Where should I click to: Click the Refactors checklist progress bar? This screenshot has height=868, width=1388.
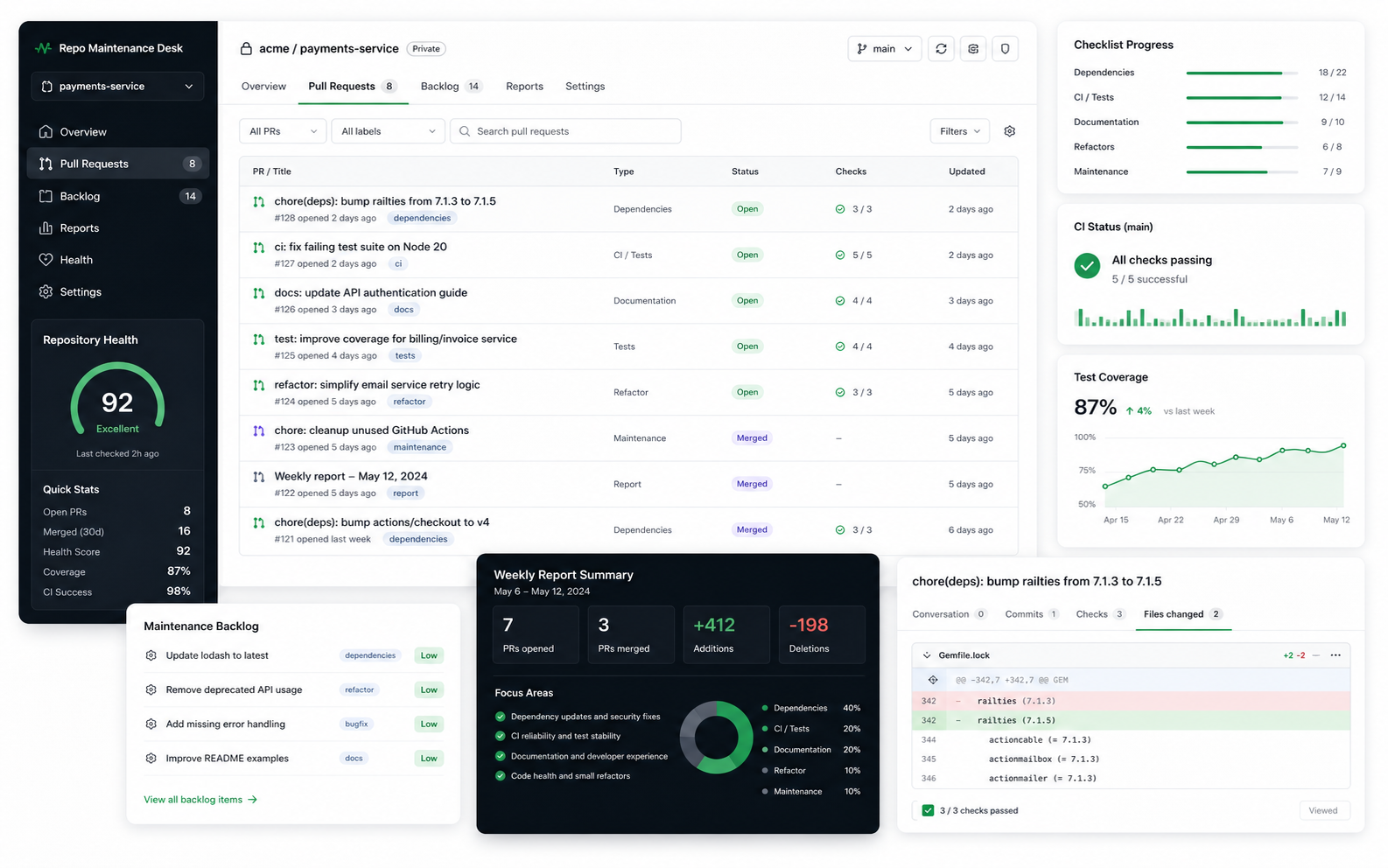point(1242,147)
